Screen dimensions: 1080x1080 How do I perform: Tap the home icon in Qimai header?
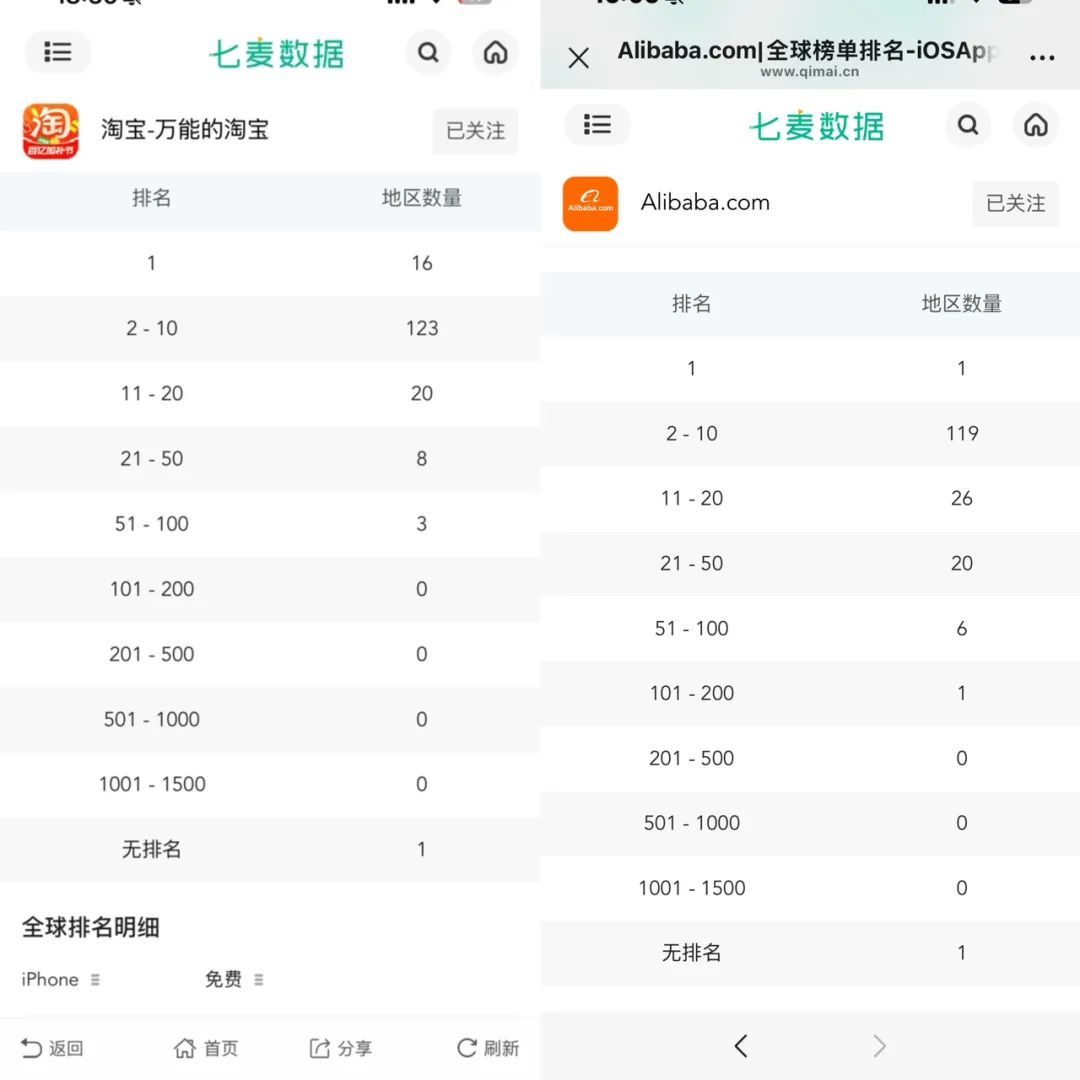point(495,52)
